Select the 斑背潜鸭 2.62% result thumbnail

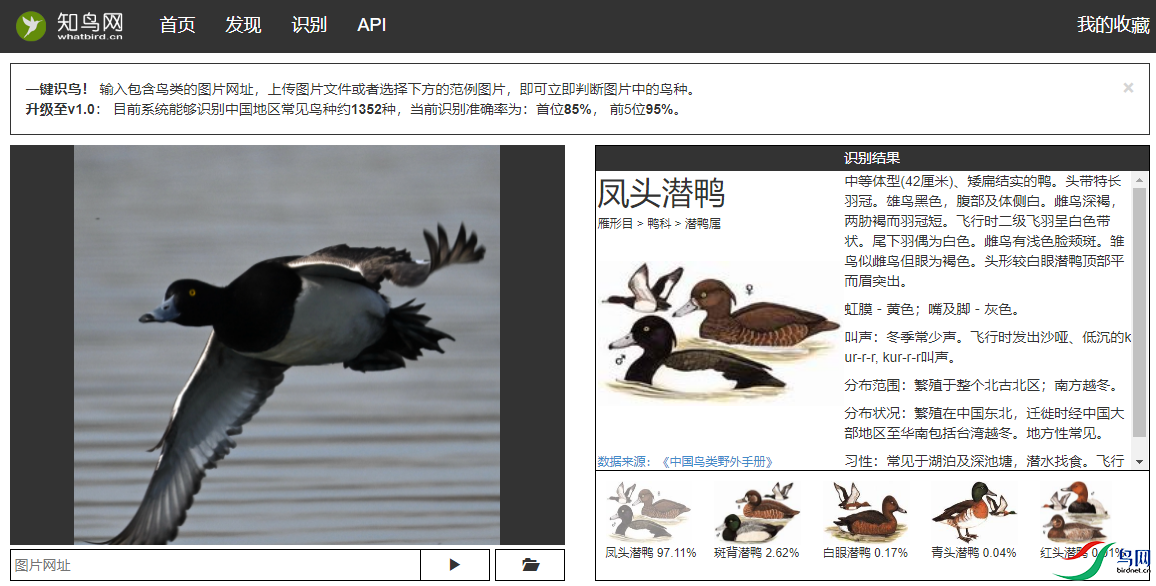[756, 512]
